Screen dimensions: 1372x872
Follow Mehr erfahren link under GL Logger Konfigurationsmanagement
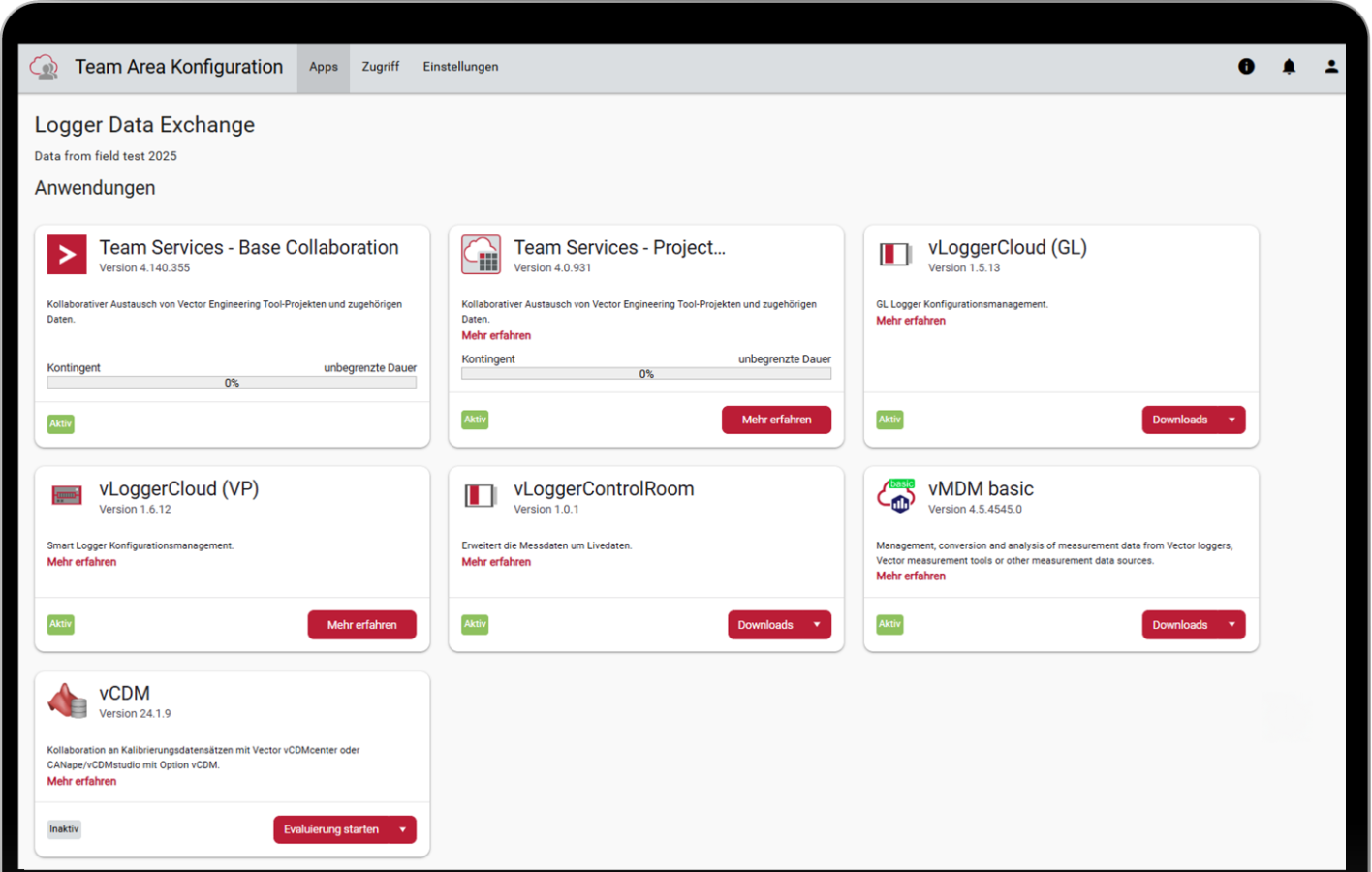click(911, 321)
